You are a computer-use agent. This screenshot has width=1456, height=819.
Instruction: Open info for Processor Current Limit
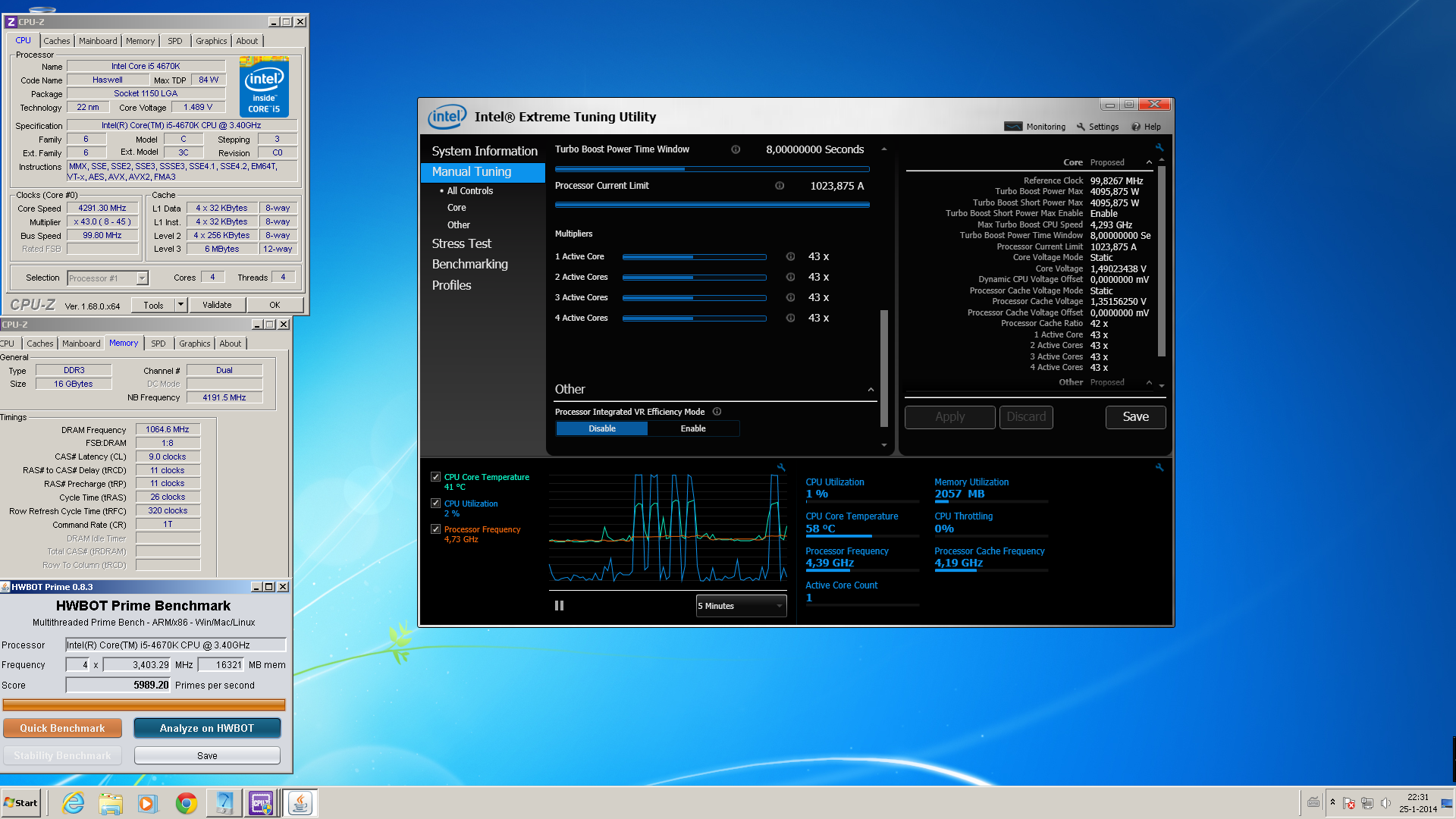[780, 186]
